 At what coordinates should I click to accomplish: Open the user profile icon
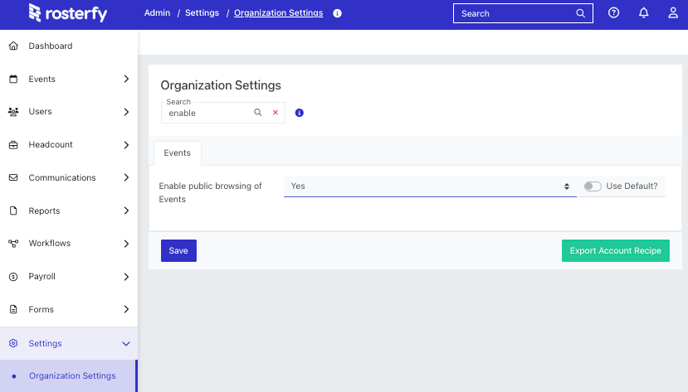673,13
